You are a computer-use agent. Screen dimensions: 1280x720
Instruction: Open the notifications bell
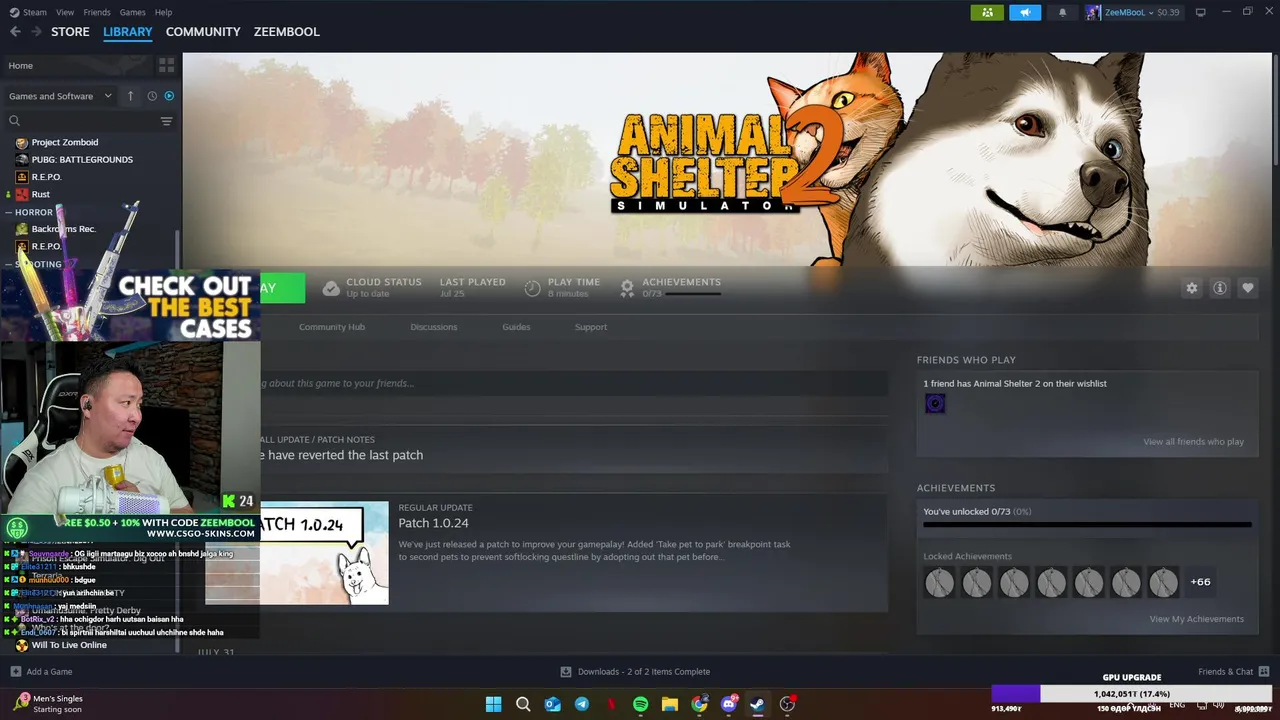tap(1062, 12)
